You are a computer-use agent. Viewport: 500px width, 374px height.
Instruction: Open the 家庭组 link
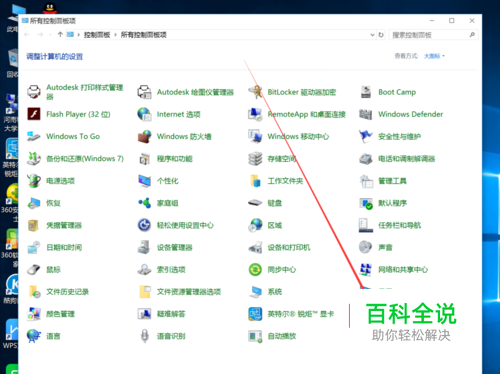(x=168, y=203)
